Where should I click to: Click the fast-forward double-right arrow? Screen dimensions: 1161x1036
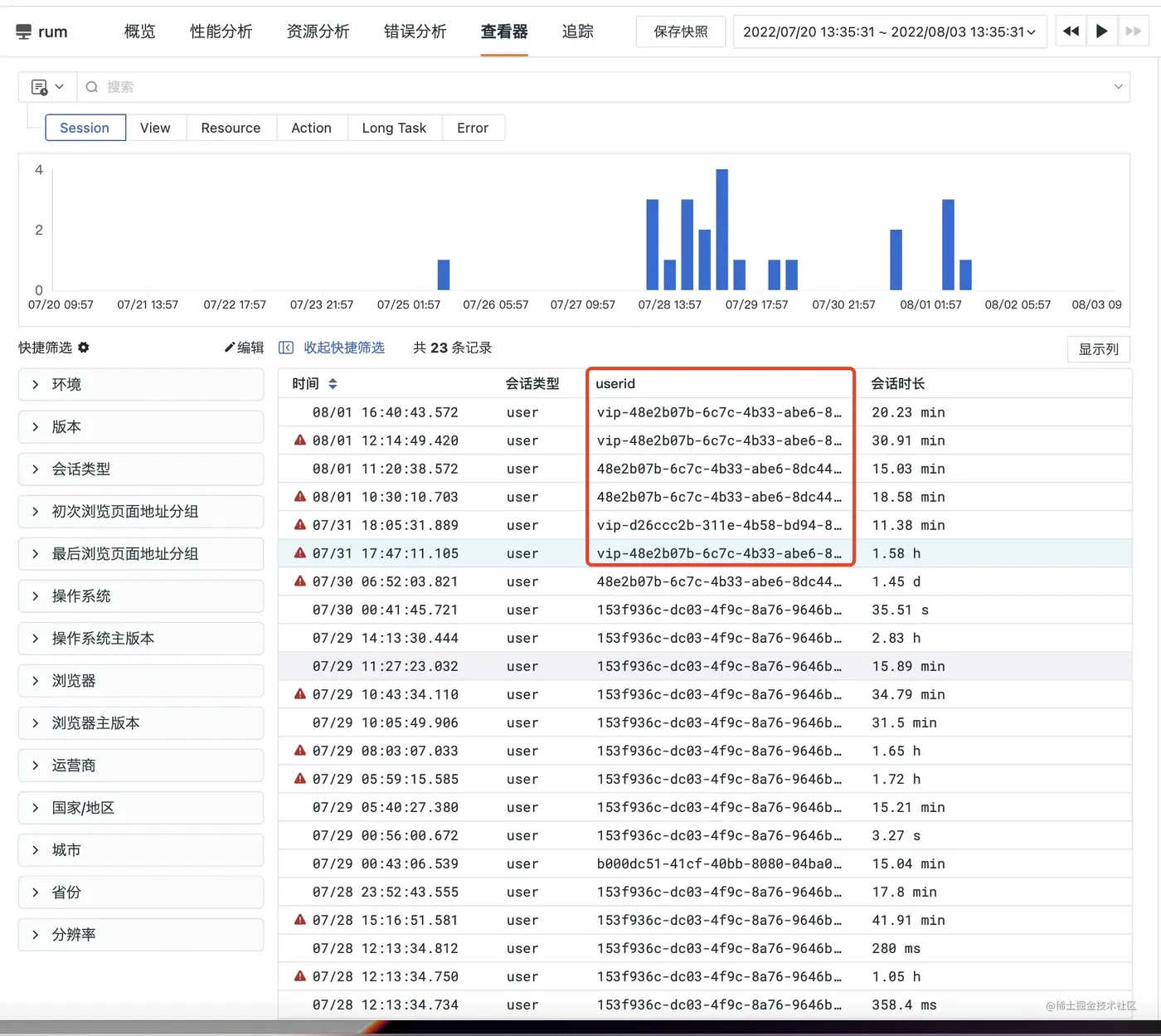coord(1133,32)
